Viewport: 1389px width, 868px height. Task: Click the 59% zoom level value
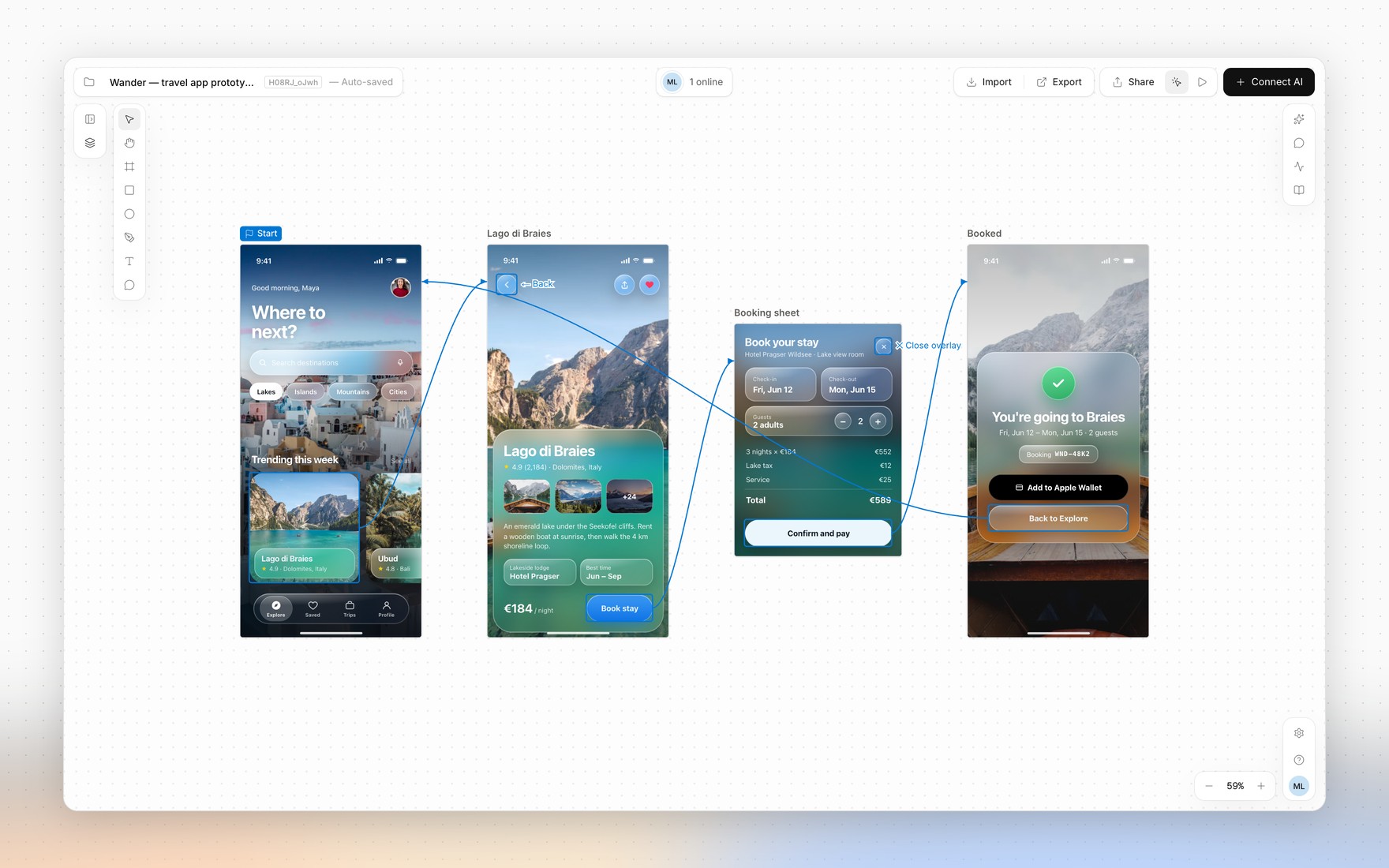[x=1235, y=786]
